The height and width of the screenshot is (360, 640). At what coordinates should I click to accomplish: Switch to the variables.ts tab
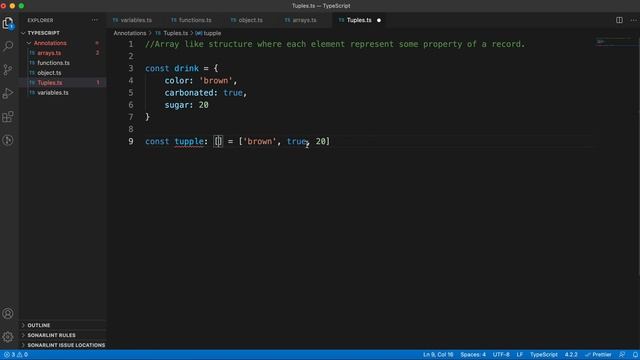point(132,20)
